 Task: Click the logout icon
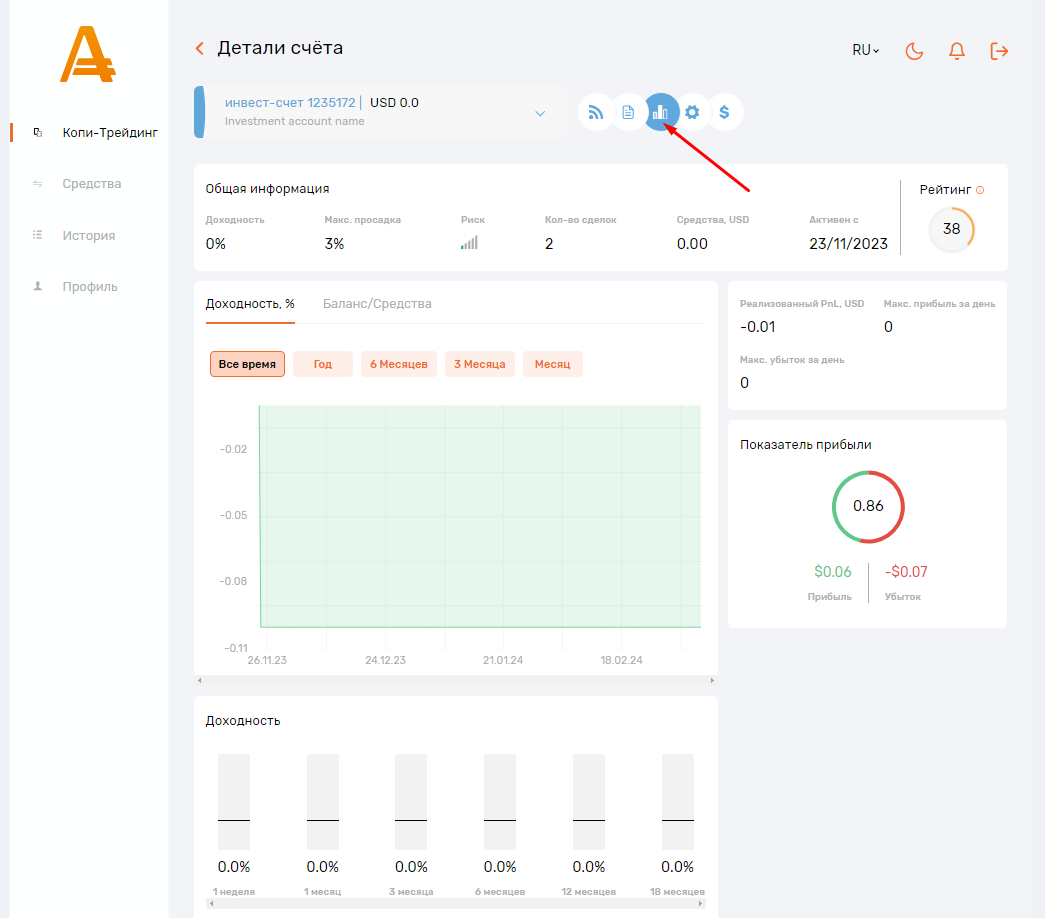(999, 51)
